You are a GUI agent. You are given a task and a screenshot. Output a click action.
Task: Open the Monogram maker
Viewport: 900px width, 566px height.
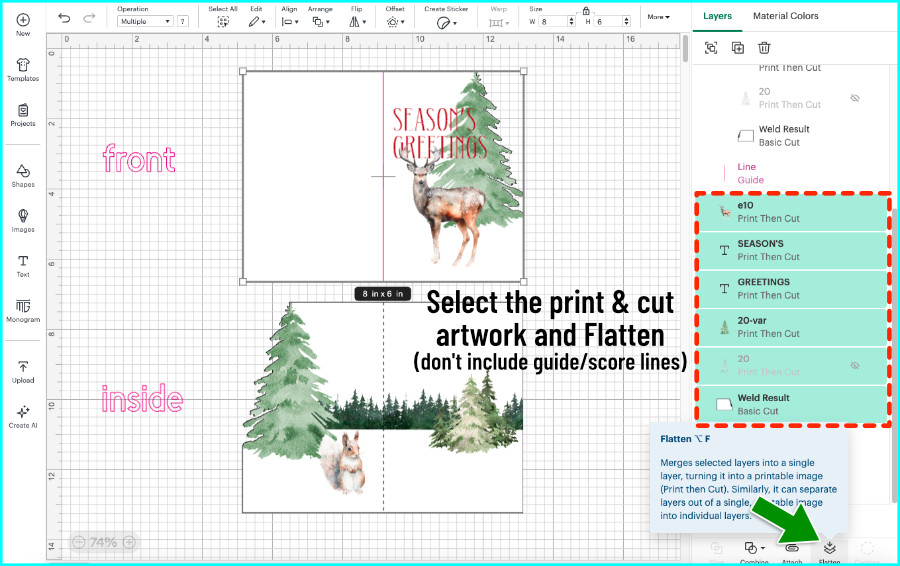(23, 310)
